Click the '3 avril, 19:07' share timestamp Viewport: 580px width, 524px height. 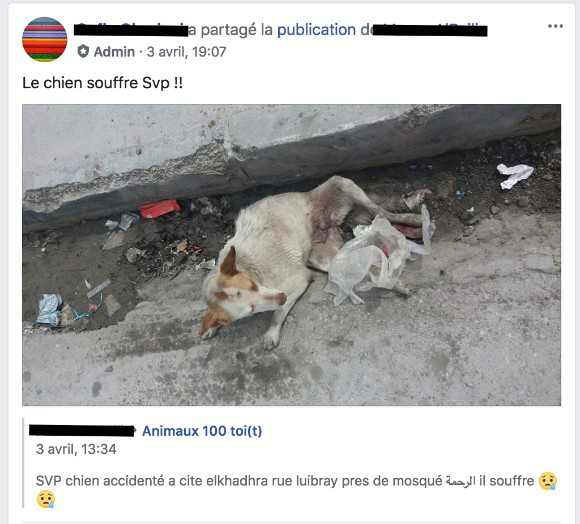tap(186, 52)
